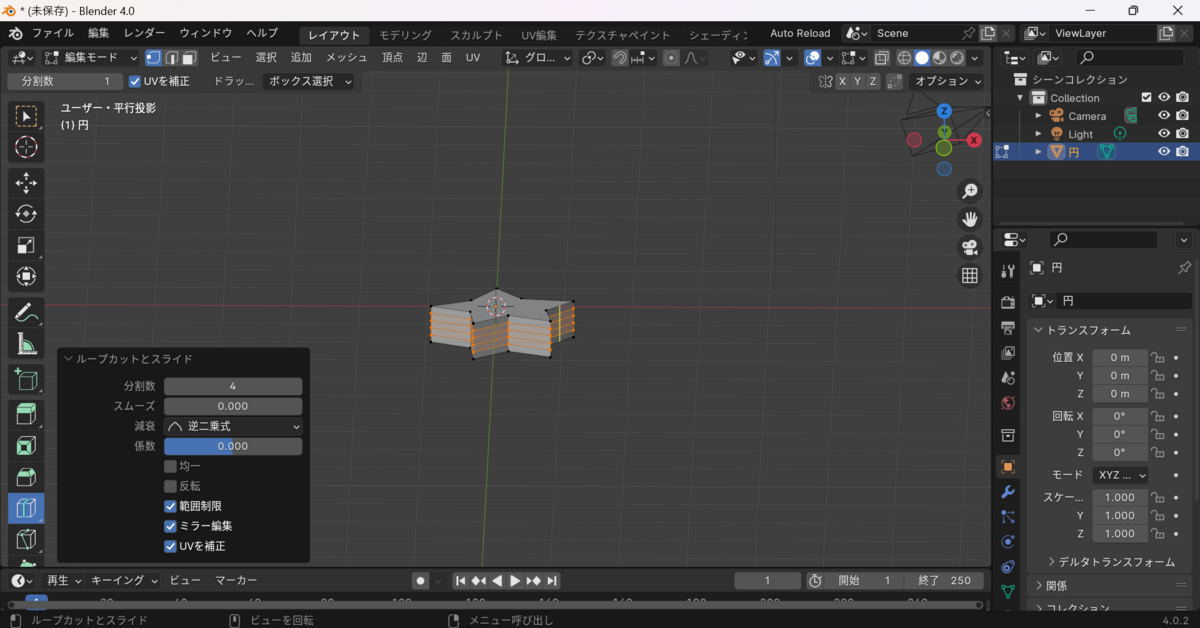The image size is (1200, 628).
Task: Open the メッシュ menu
Action: pyautogui.click(x=347, y=58)
